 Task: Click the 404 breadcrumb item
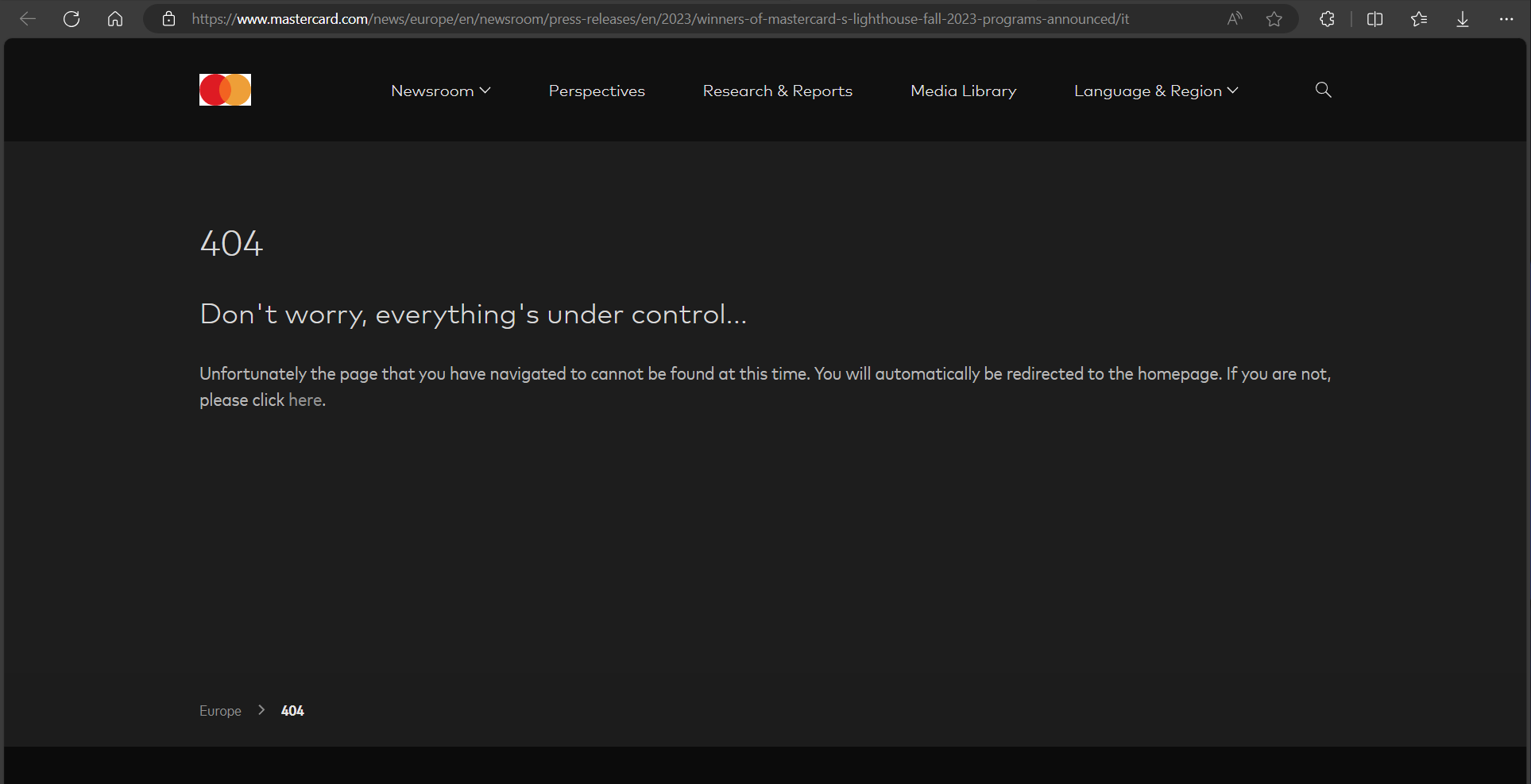coord(292,711)
